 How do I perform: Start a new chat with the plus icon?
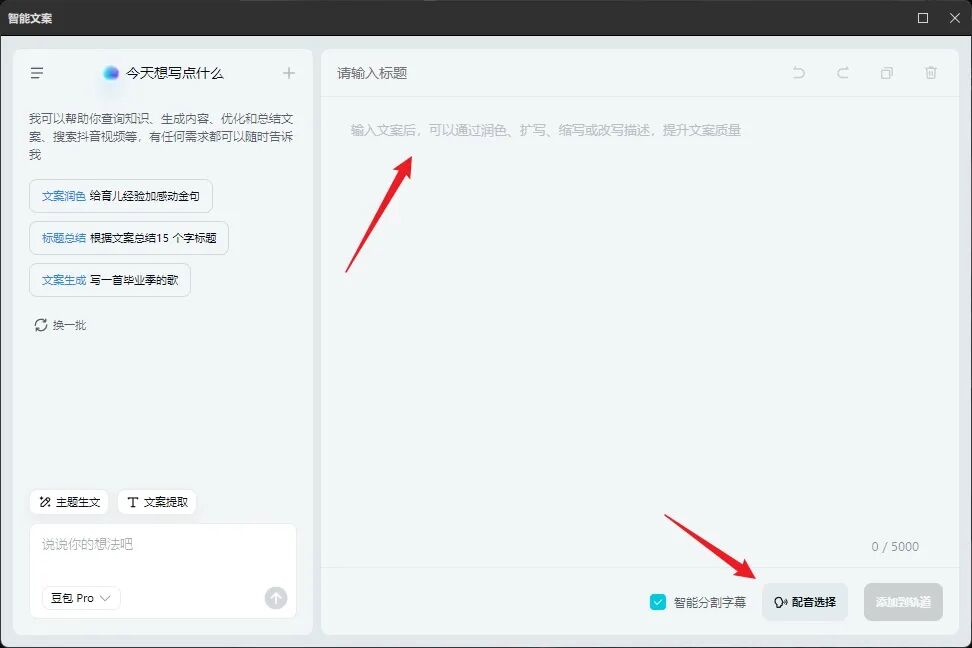pyautogui.click(x=288, y=72)
